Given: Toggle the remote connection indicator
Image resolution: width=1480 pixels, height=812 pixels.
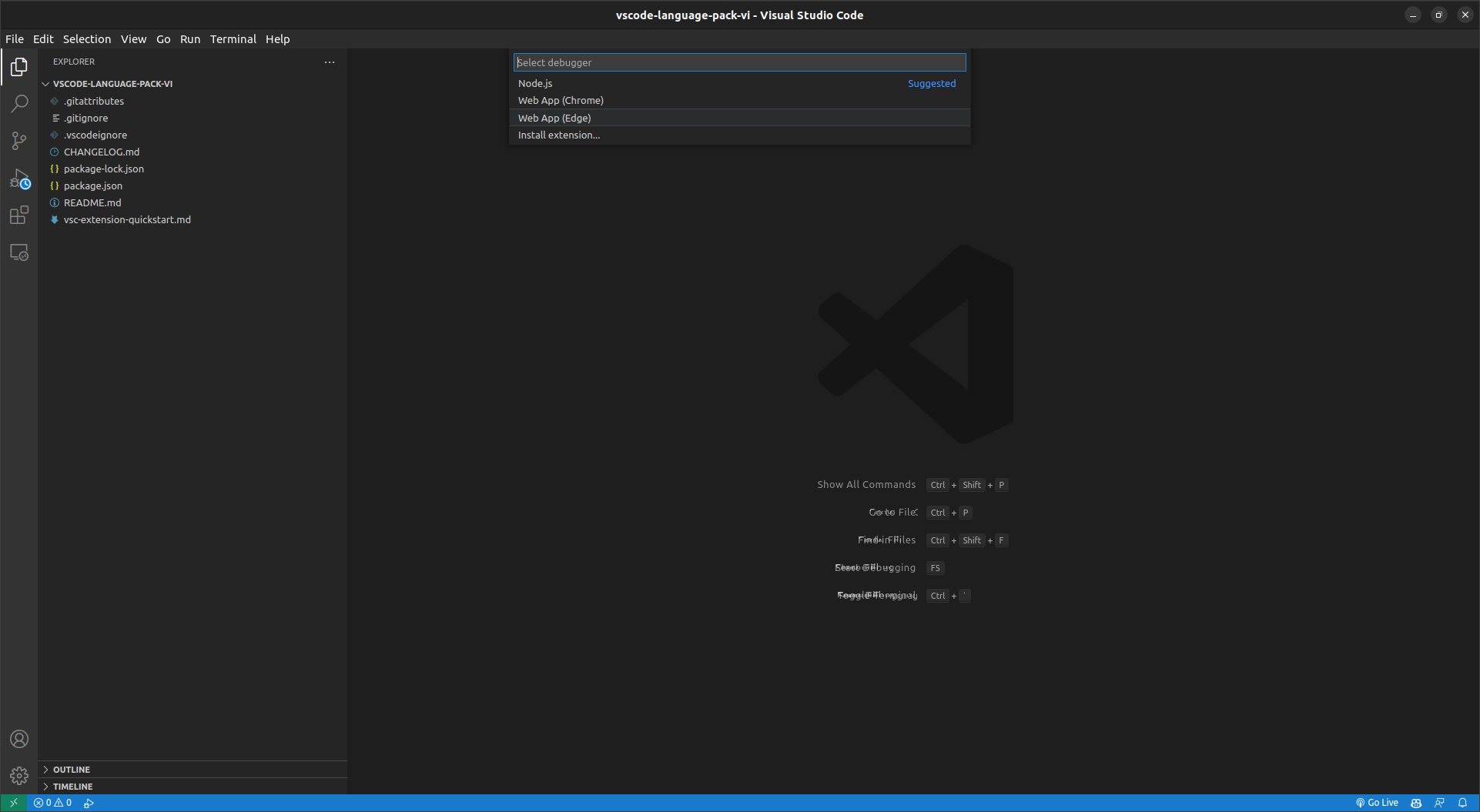Looking at the screenshot, I should [x=13, y=803].
